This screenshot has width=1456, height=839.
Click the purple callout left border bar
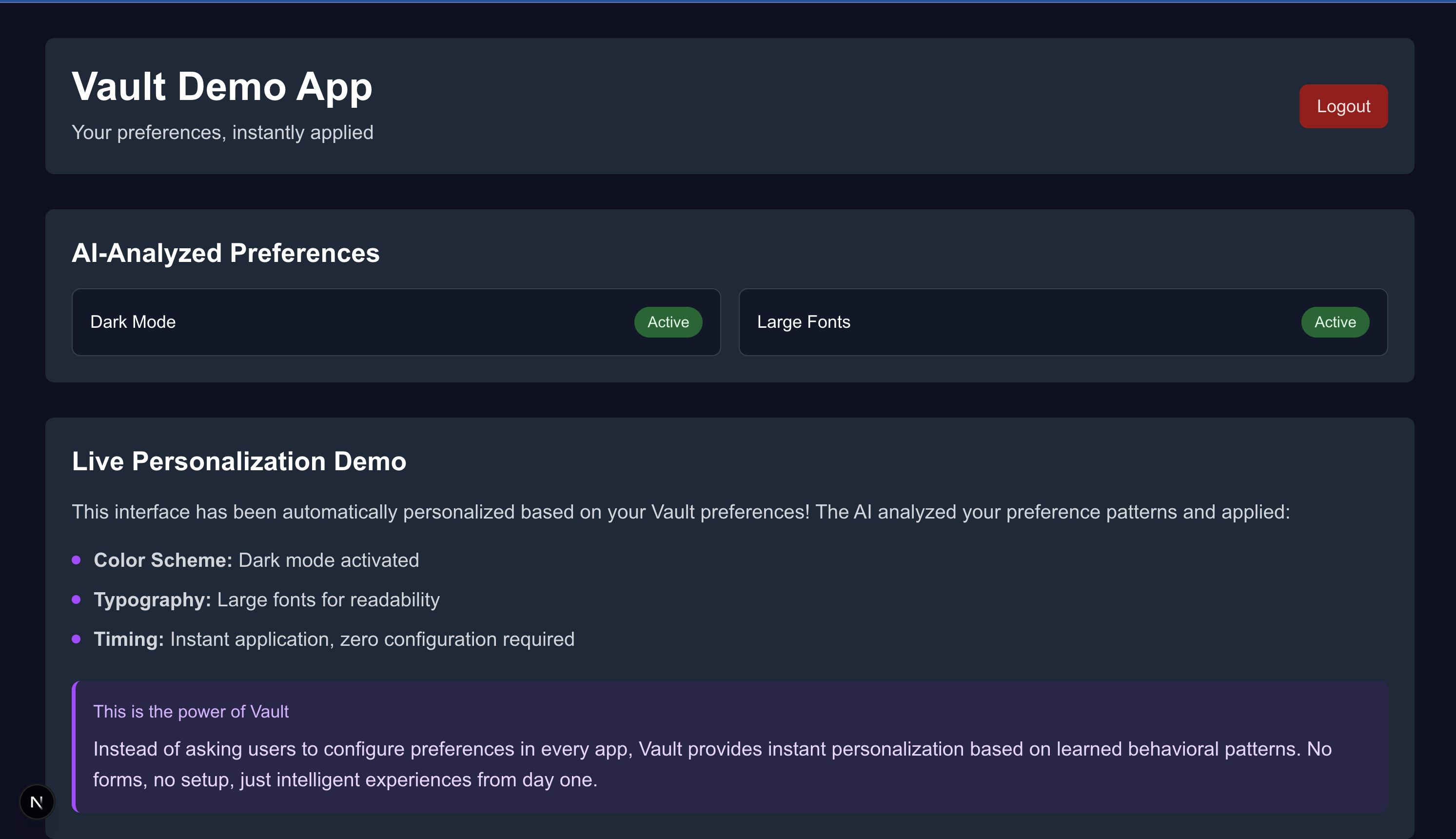74,747
